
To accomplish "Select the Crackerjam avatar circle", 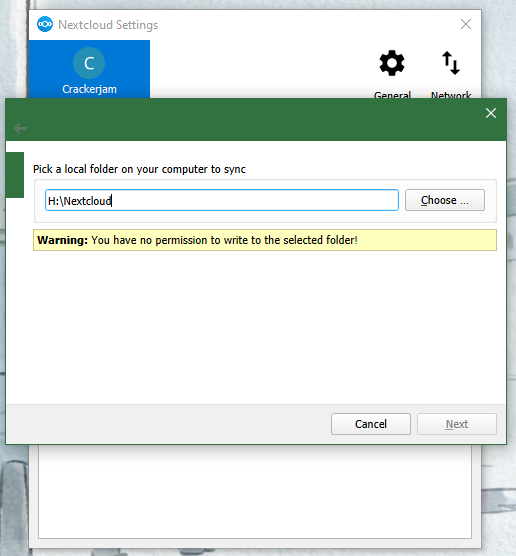I will (89, 63).
